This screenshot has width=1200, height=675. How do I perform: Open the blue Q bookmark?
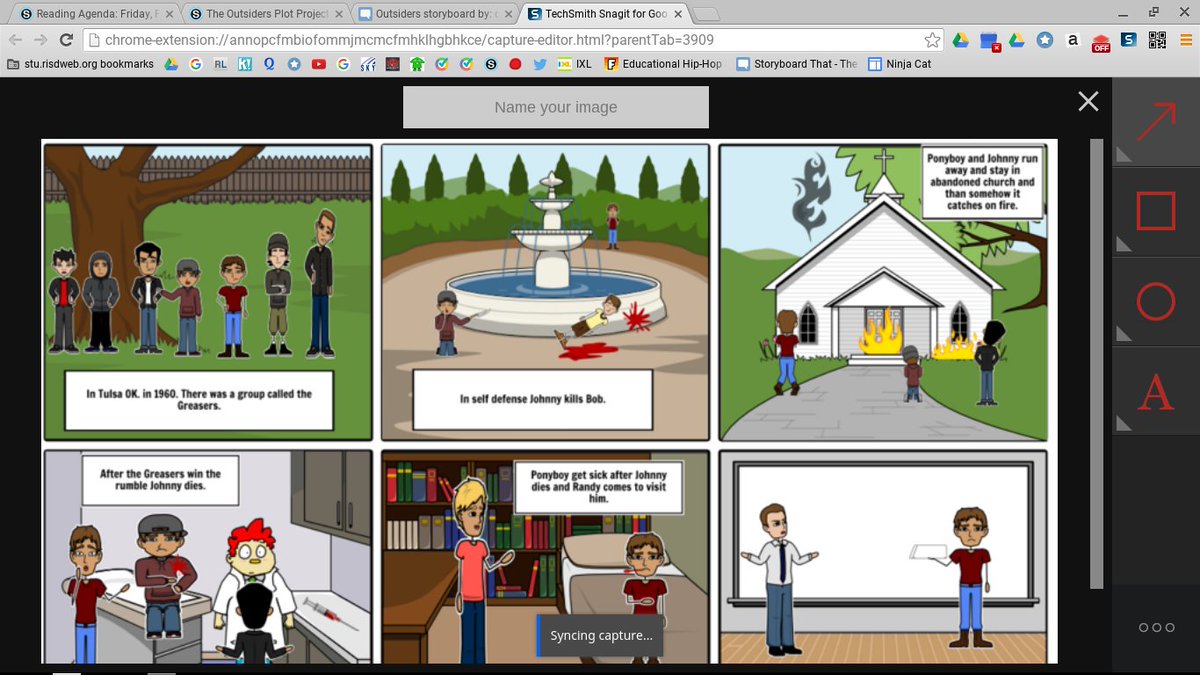(270, 63)
